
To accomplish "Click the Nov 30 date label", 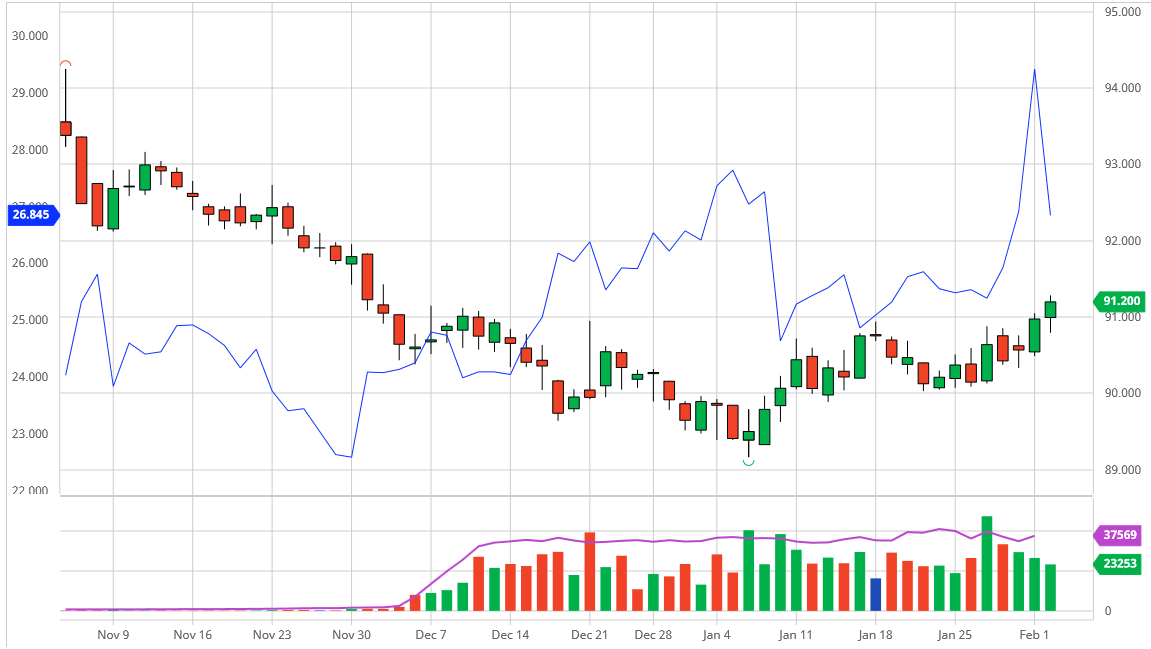I will click(x=351, y=634).
